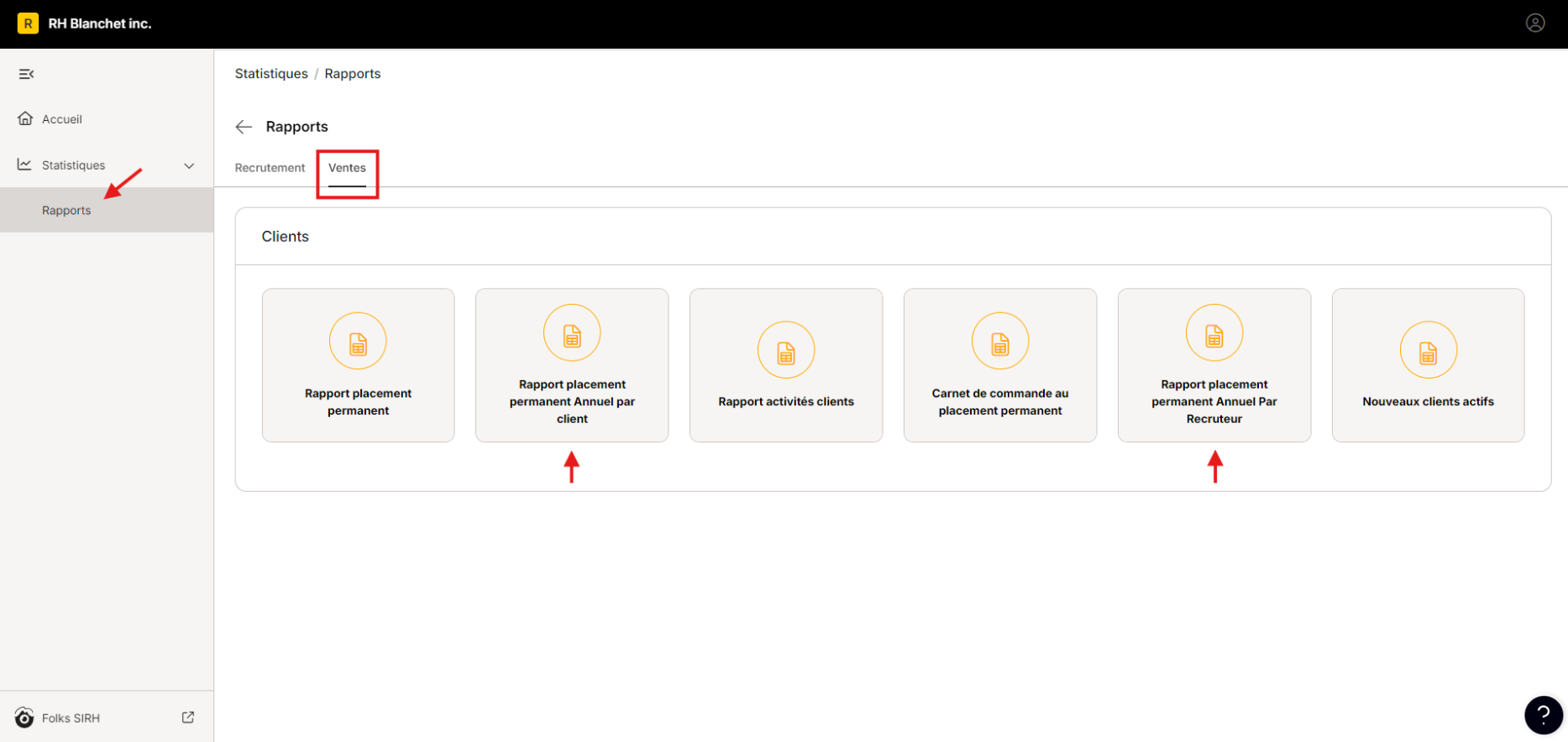Open Rapport placement permanent Annuel par client icon
Screen dimensions: 1568x742
click(572, 332)
